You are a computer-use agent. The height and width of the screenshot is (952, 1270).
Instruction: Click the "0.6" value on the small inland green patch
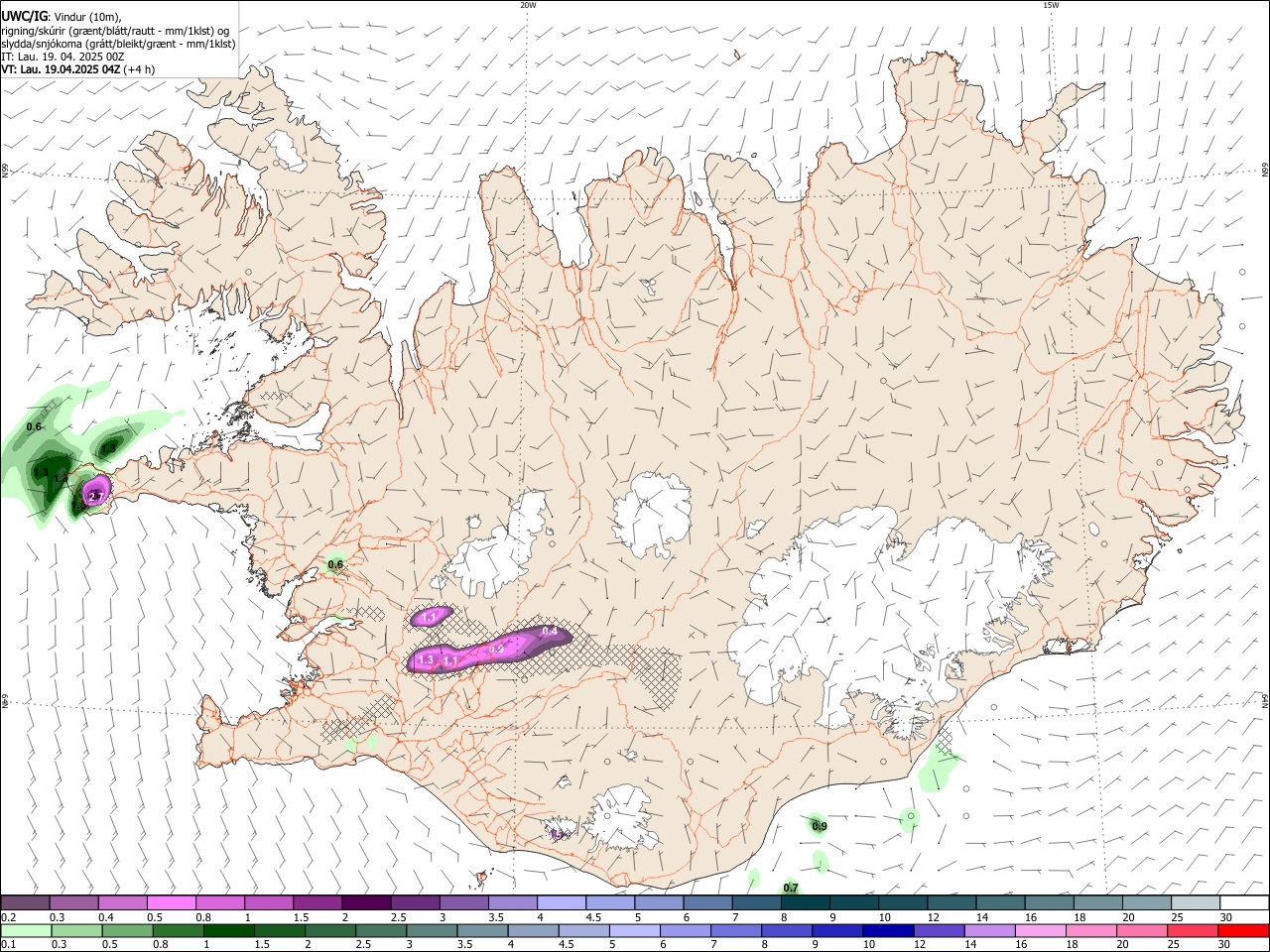pyautogui.click(x=335, y=565)
